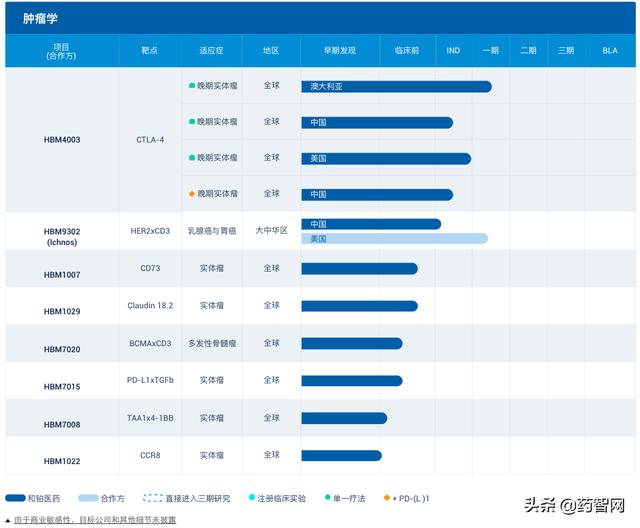Click orange diamond beside 晚期实体瘤 in table
Image resolution: width=640 pixels, height=528 pixels.
click(x=192, y=194)
